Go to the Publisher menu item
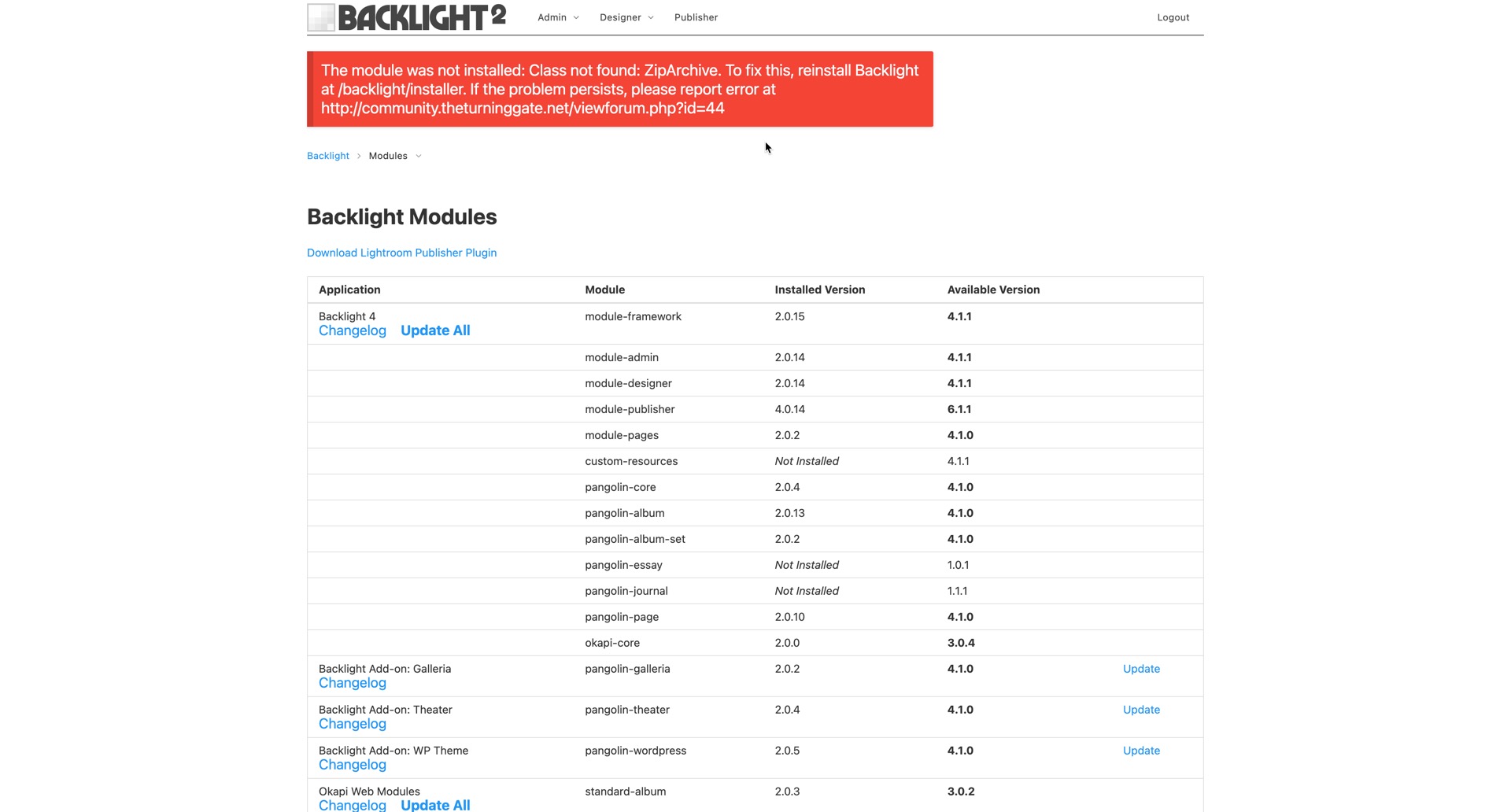This screenshot has width=1511, height=812. pyautogui.click(x=696, y=17)
